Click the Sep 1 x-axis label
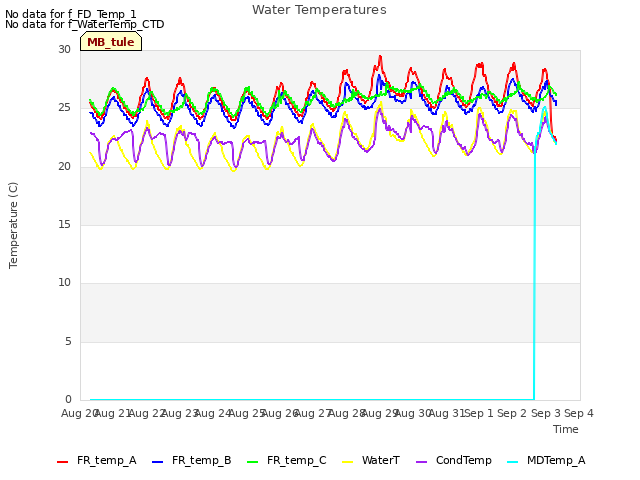The image size is (640, 480). click(479, 413)
